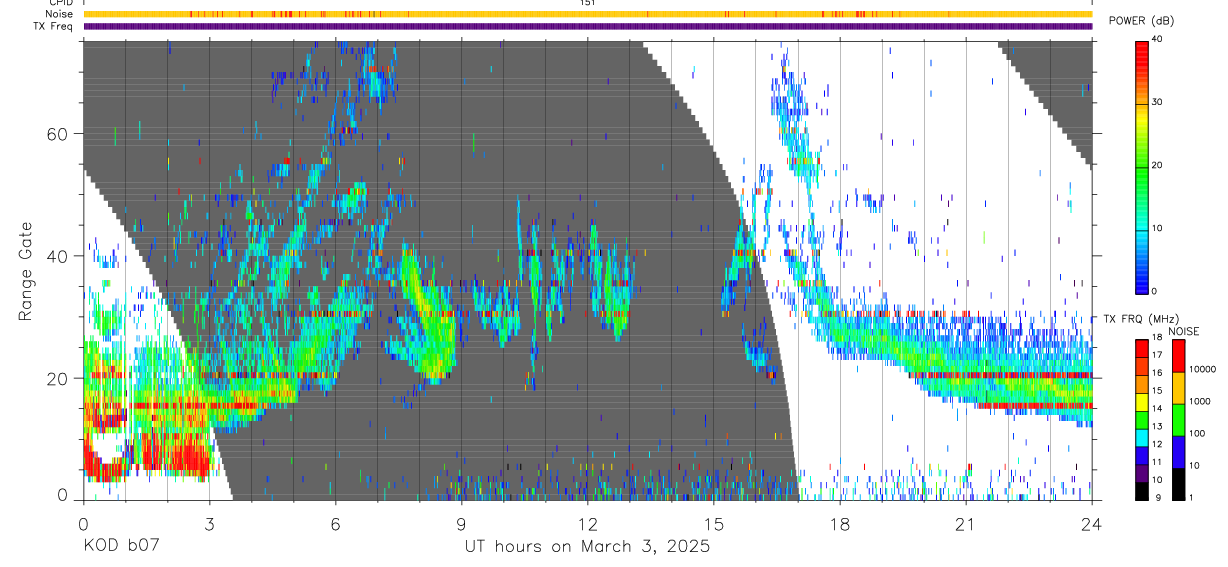Click the 9 hour tick on UT axis

coord(461,523)
